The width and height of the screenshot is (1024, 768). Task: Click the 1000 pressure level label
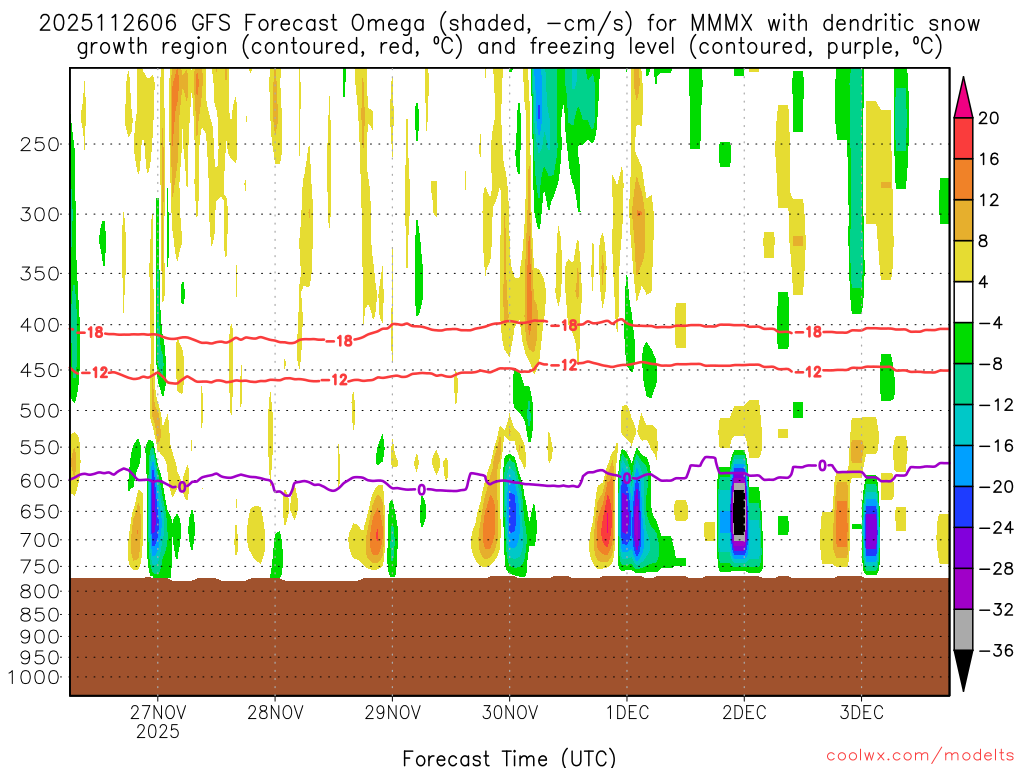(36, 677)
